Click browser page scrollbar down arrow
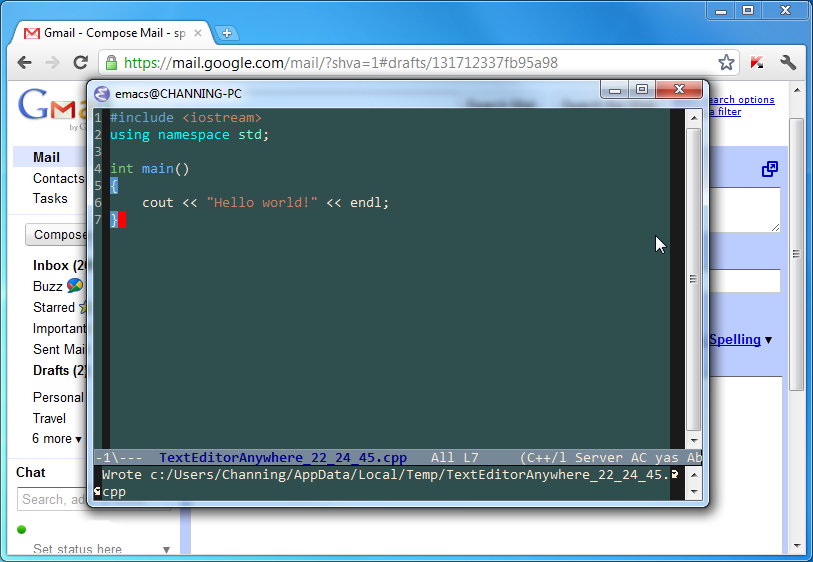 (796, 546)
